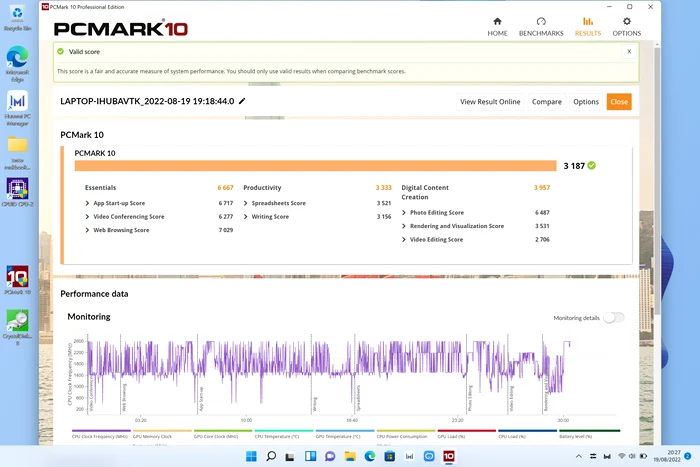Show hidden system tray icons

tap(579, 456)
